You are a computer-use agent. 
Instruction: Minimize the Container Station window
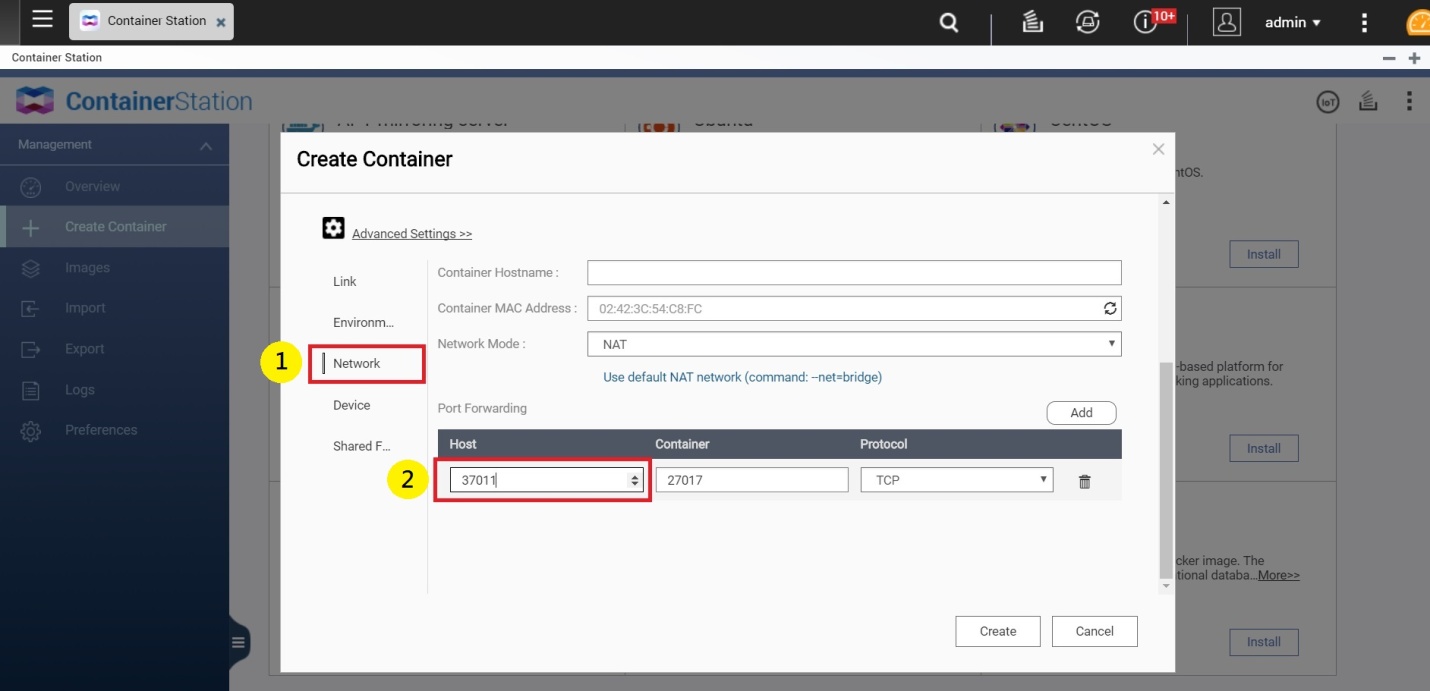tap(1389, 58)
